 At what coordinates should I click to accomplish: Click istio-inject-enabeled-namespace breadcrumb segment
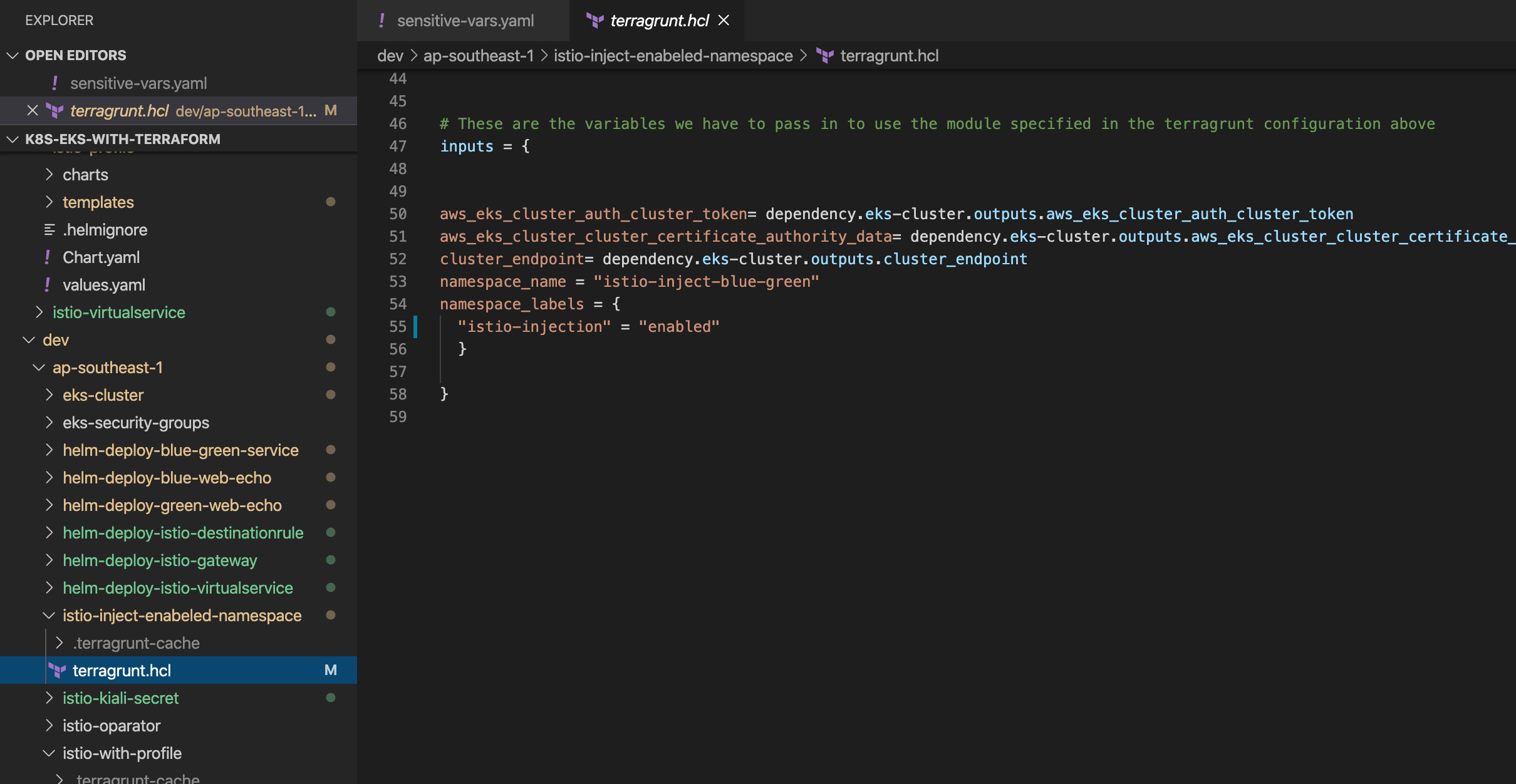coord(673,56)
